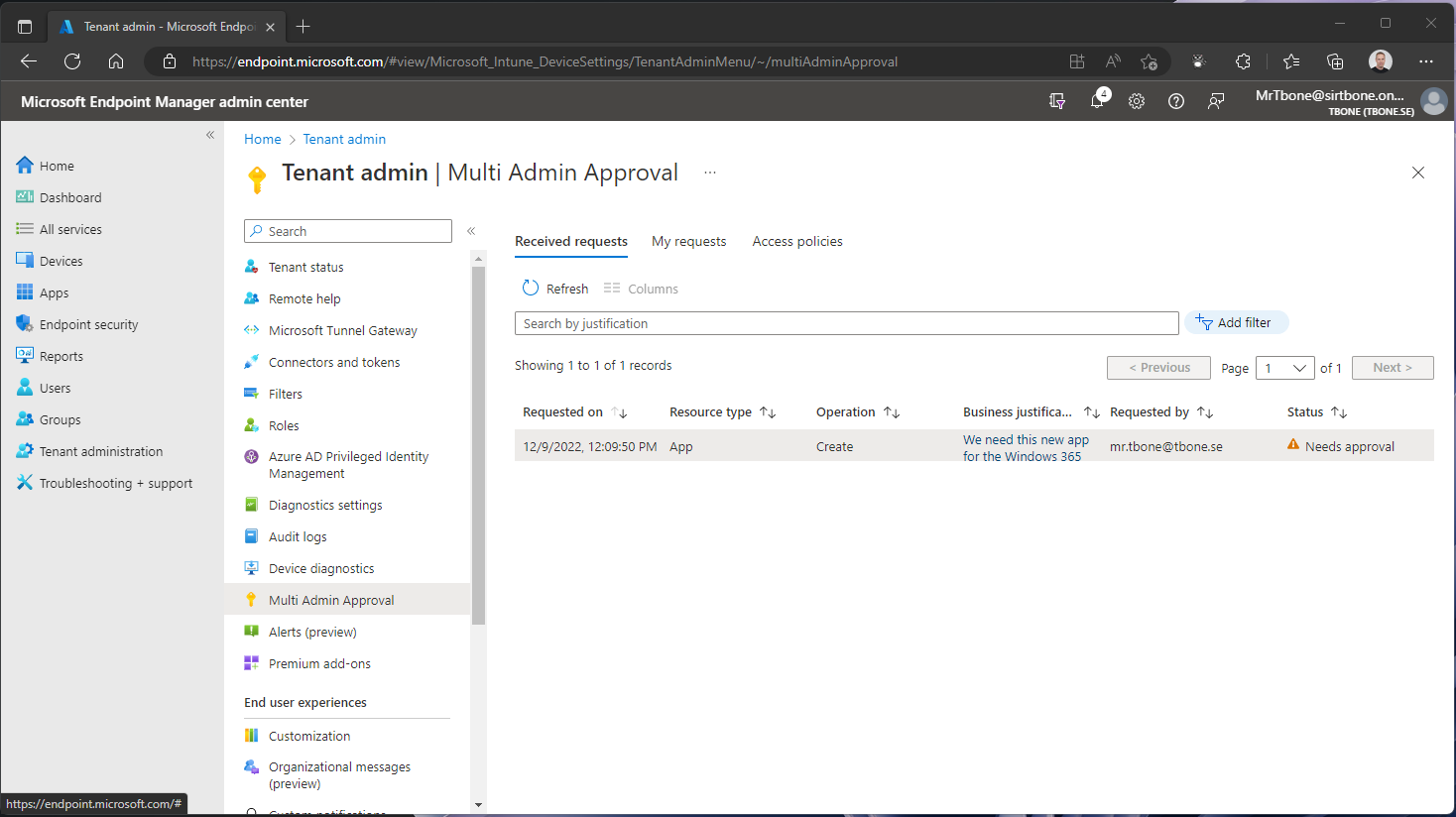Viewport: 1456px width, 817px height.
Task: Open the portal settings gear
Action: coord(1137,100)
